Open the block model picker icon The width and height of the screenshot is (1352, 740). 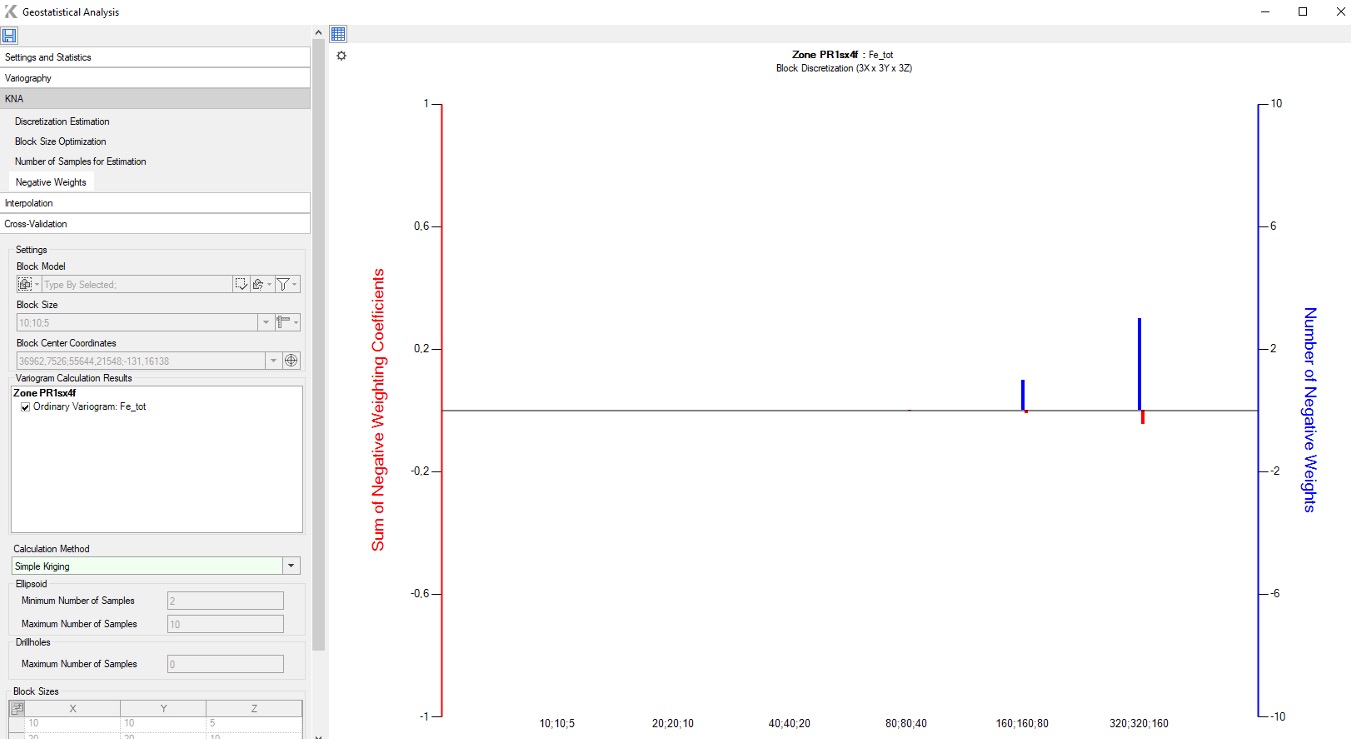[25, 283]
